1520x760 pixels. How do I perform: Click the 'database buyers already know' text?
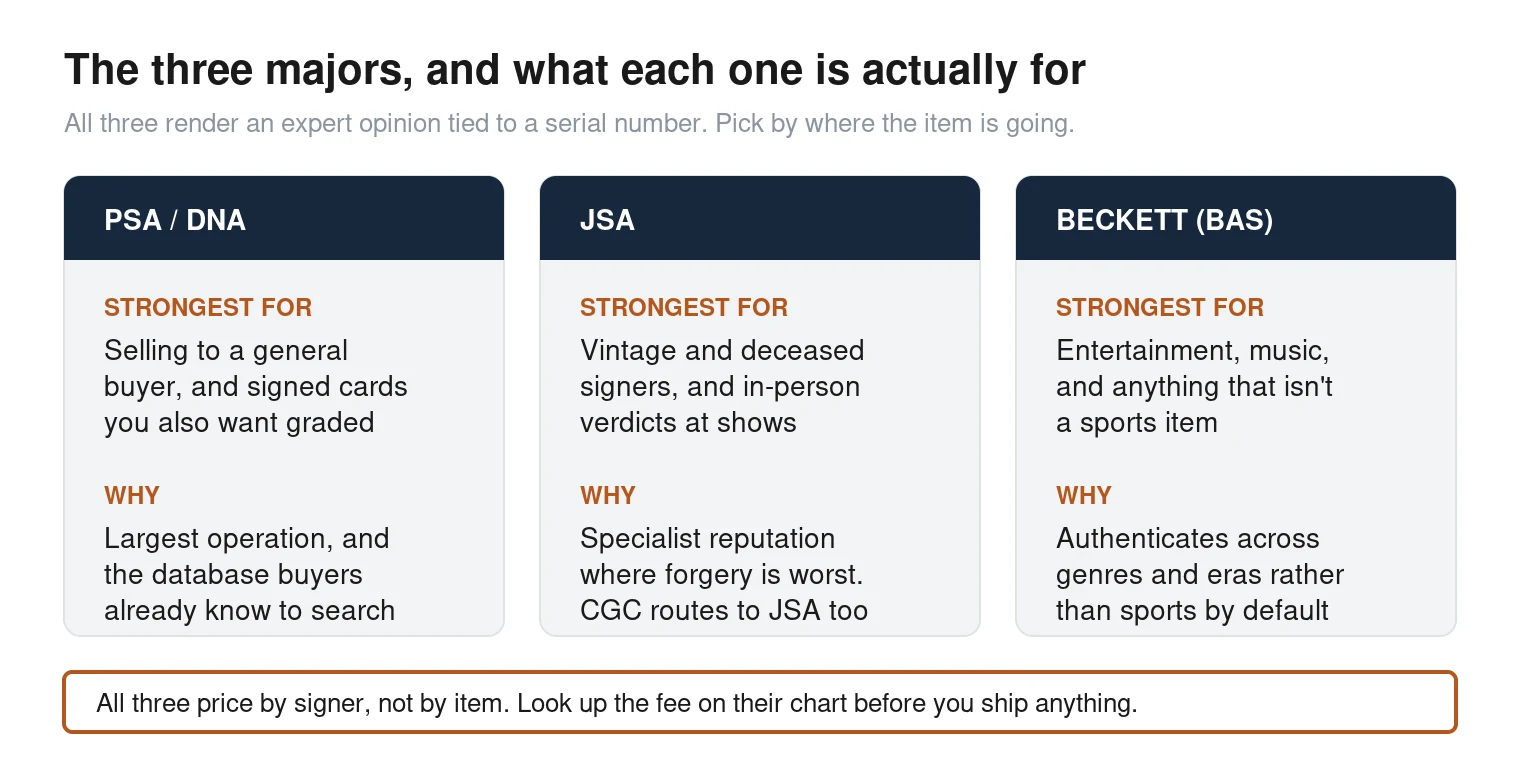(249, 593)
